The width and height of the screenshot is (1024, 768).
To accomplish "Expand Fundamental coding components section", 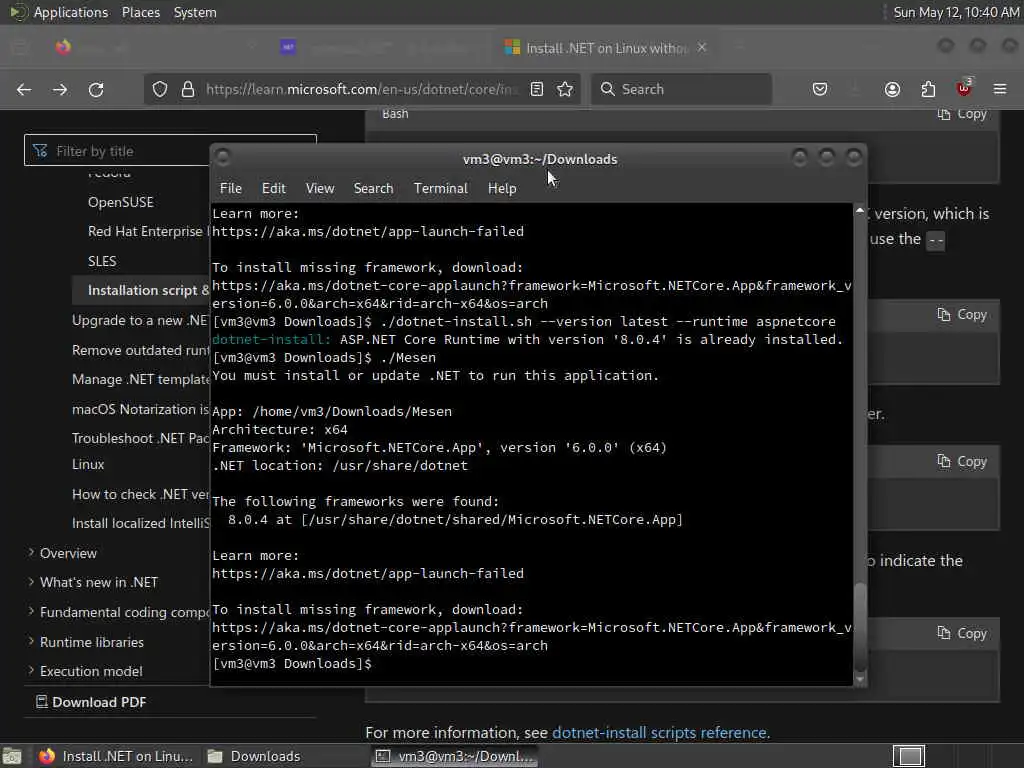I will [118, 612].
